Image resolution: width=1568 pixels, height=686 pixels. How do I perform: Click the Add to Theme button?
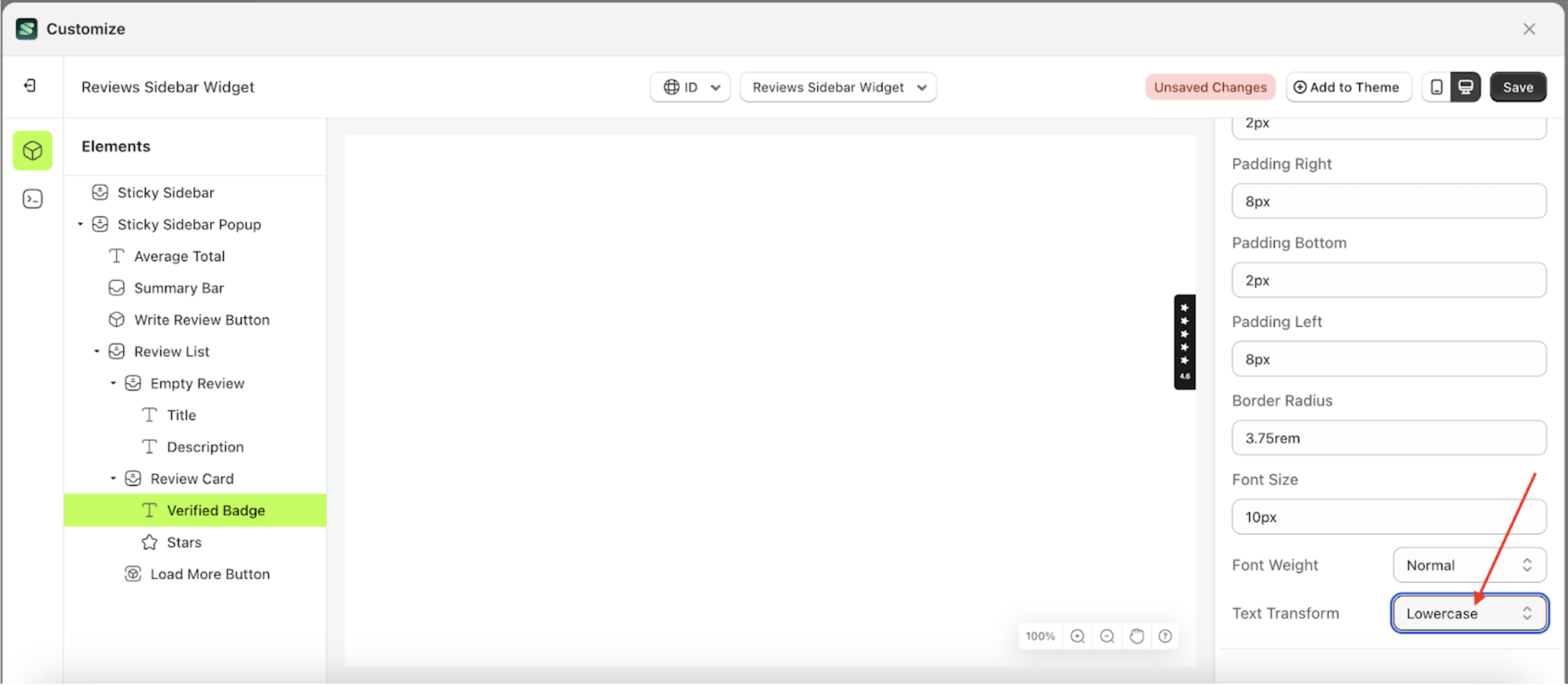pos(1348,87)
